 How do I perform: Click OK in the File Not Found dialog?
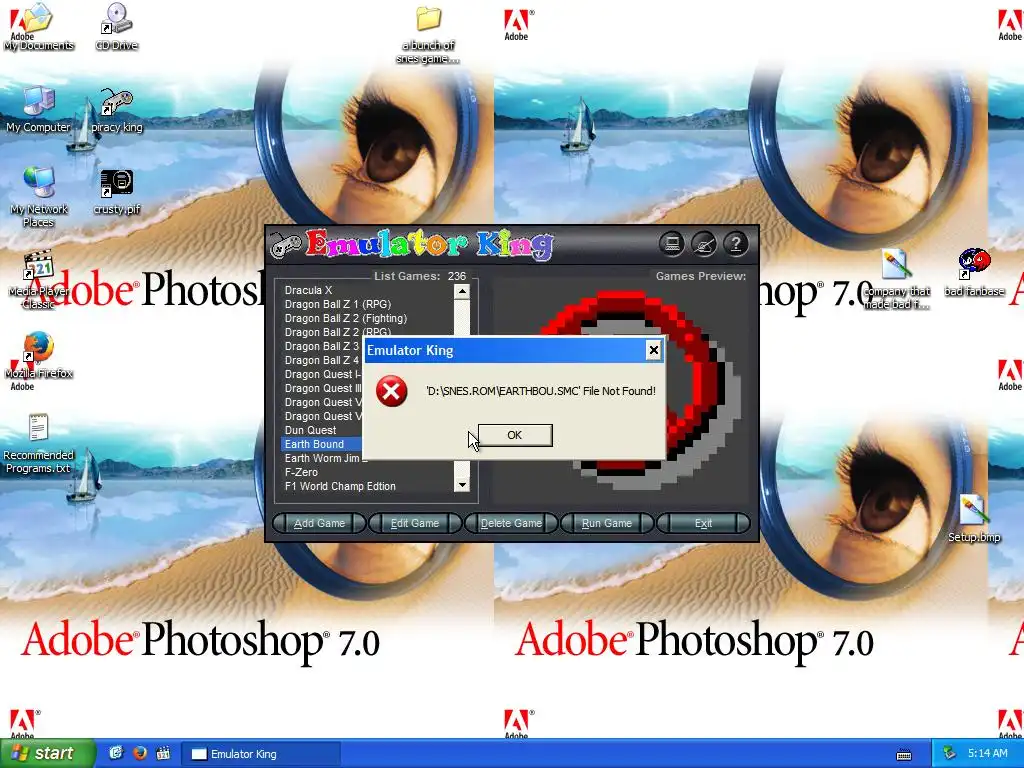point(515,435)
